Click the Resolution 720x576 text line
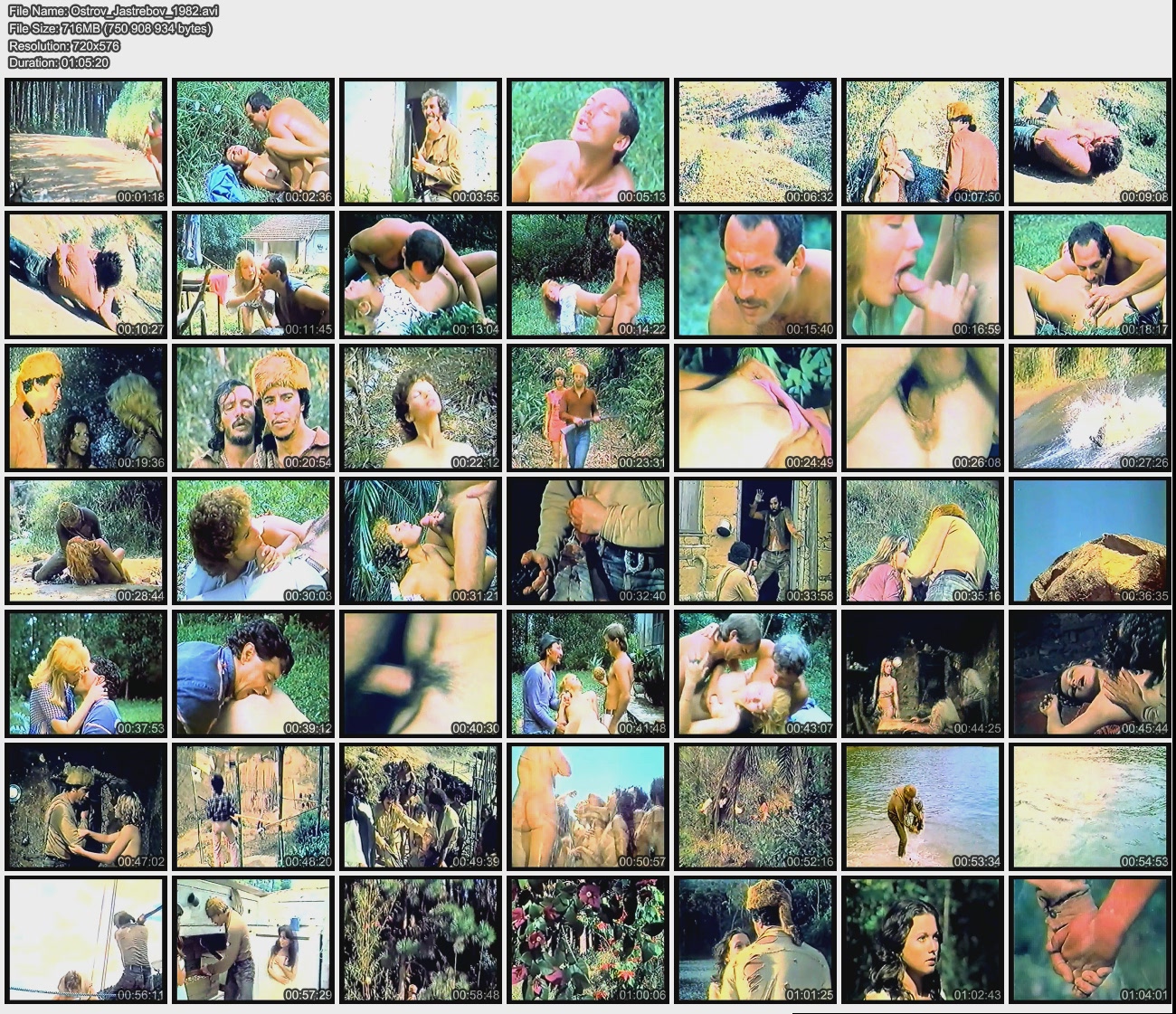Screen dimensions: 1176x1014 click(64, 45)
